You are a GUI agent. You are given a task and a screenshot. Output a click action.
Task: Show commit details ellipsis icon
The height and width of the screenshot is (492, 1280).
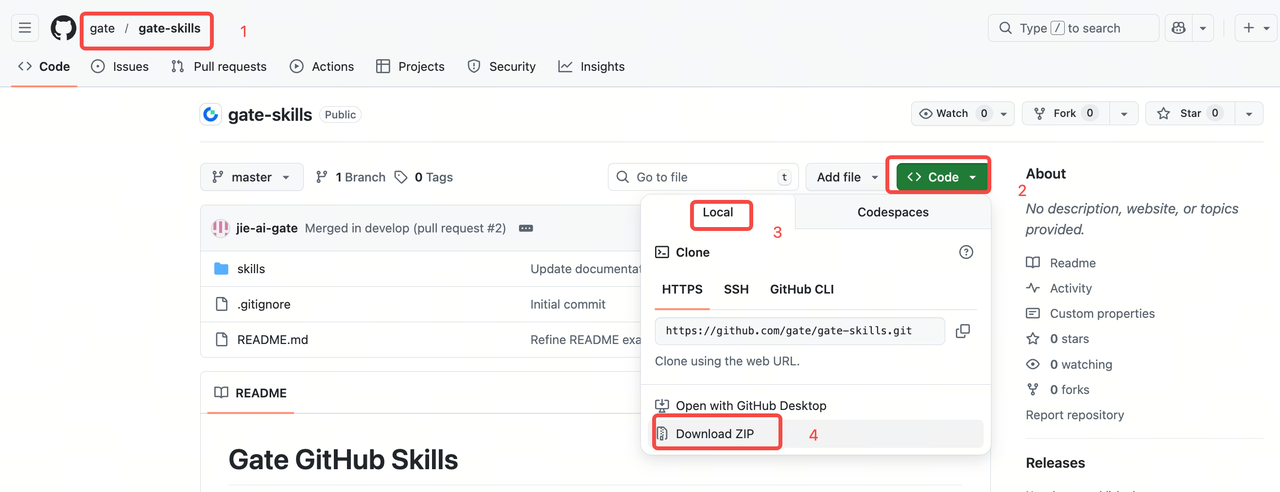(526, 228)
